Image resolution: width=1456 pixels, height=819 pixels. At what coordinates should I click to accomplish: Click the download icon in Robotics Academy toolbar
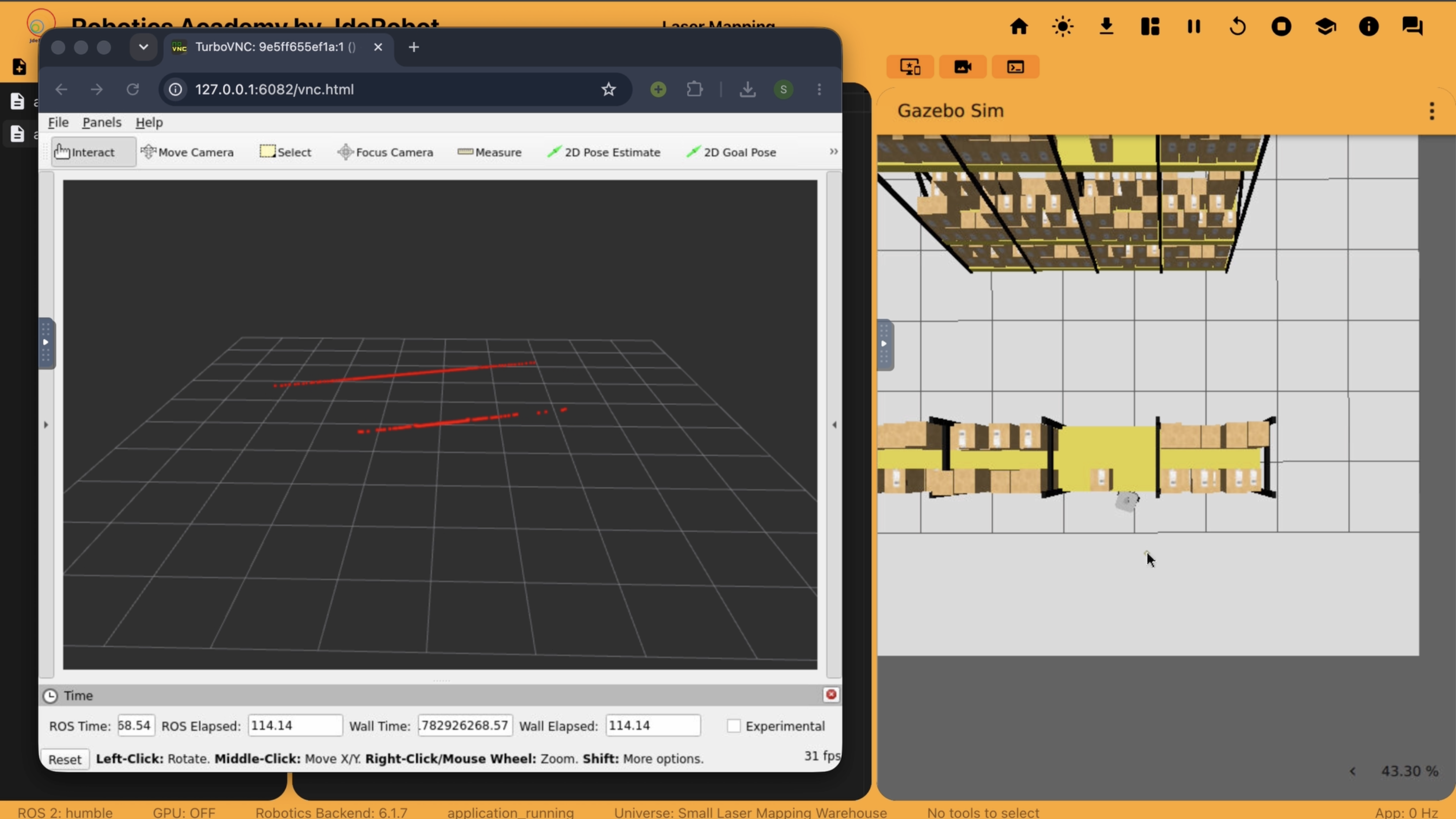point(1106,27)
